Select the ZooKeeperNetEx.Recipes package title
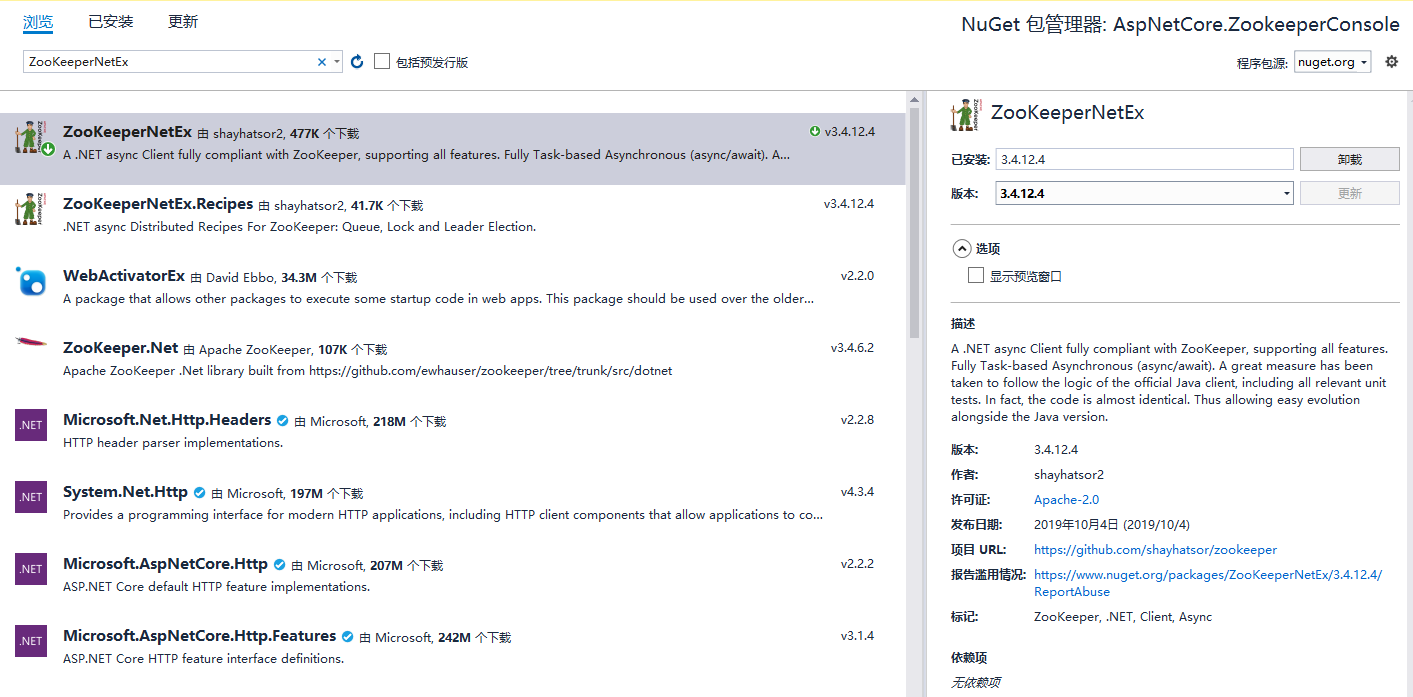This screenshot has width=1413, height=697. click(x=158, y=204)
